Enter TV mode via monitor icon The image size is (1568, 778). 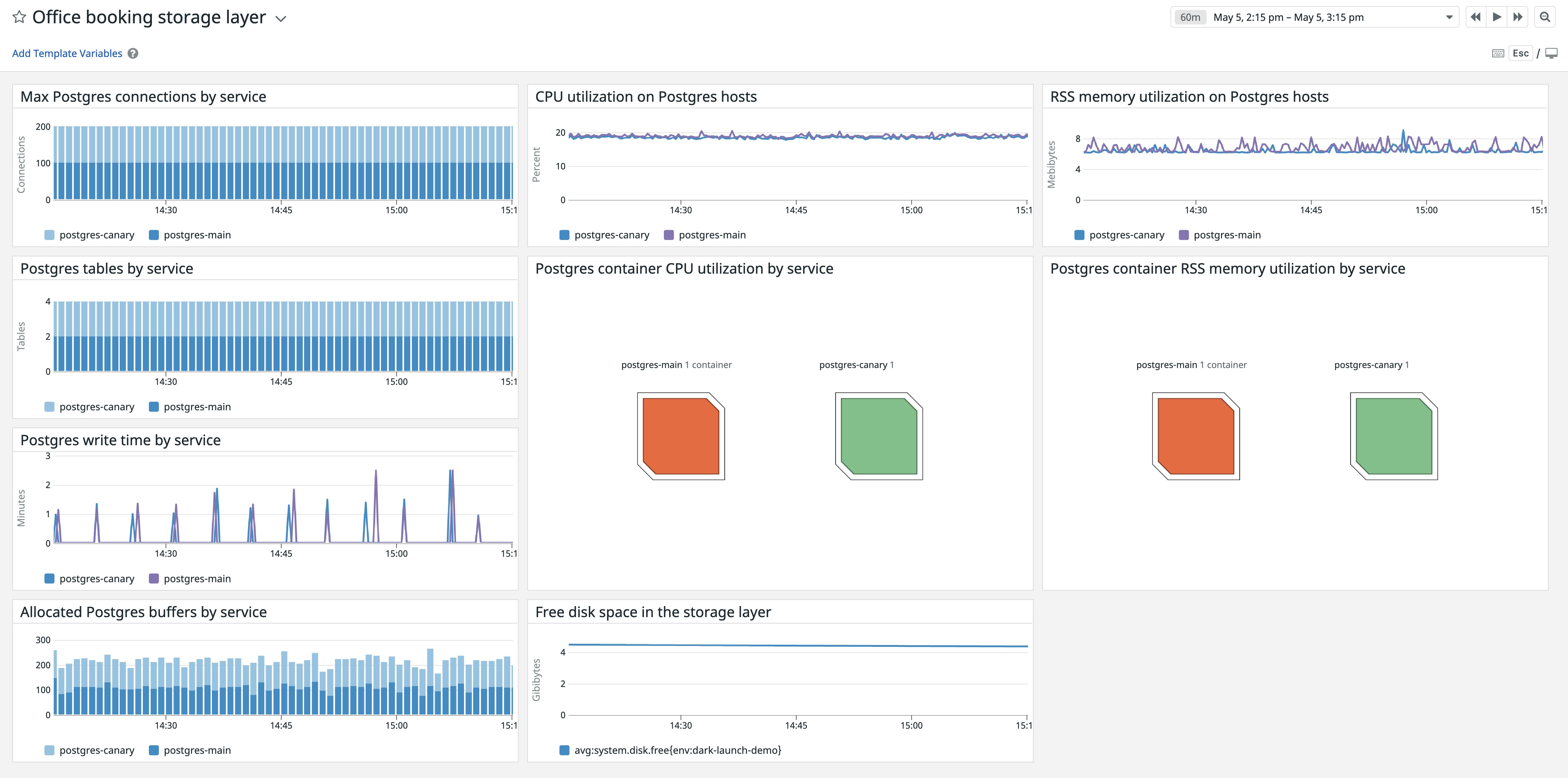(x=1551, y=54)
